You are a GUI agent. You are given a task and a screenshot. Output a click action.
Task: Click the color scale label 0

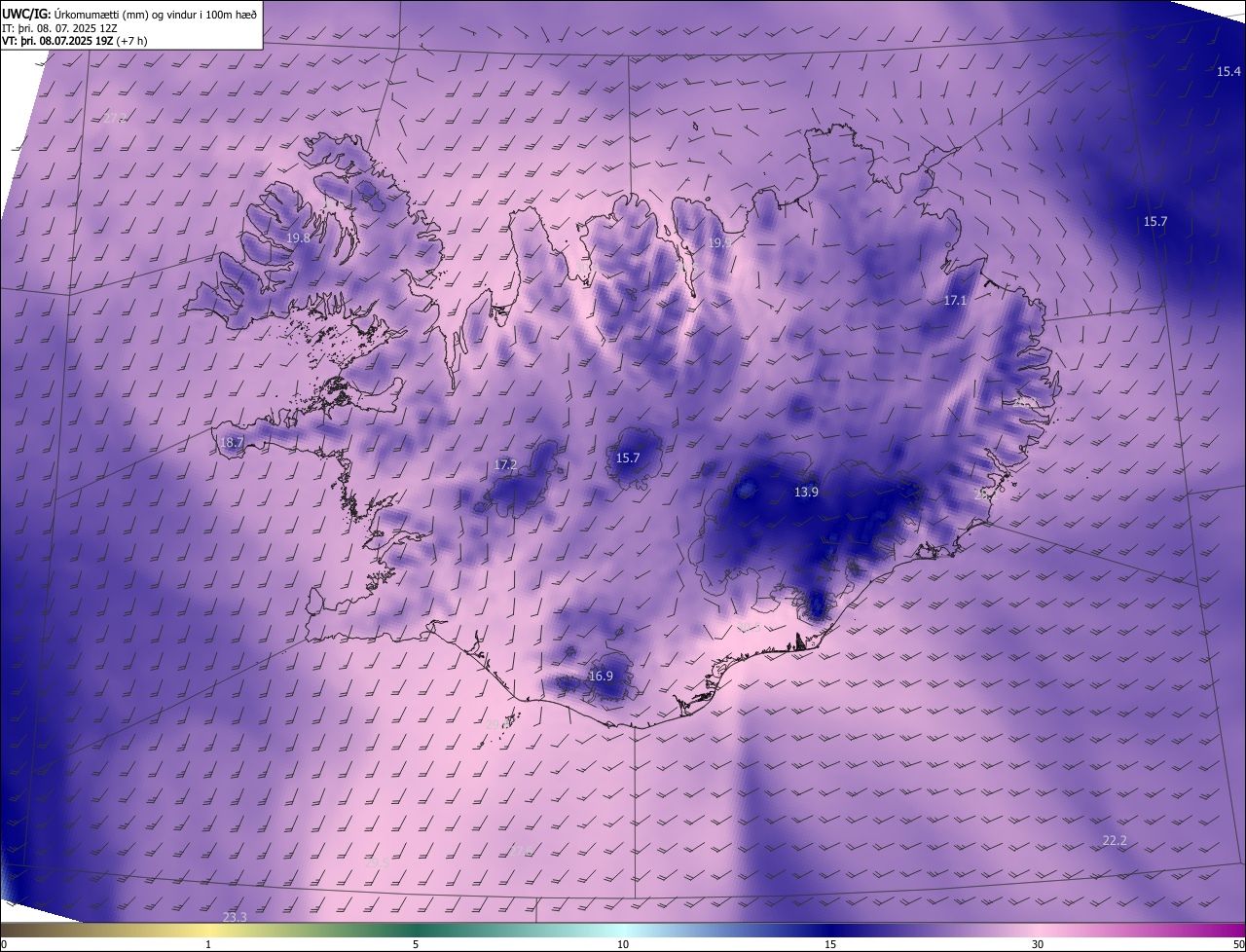coord(4,944)
